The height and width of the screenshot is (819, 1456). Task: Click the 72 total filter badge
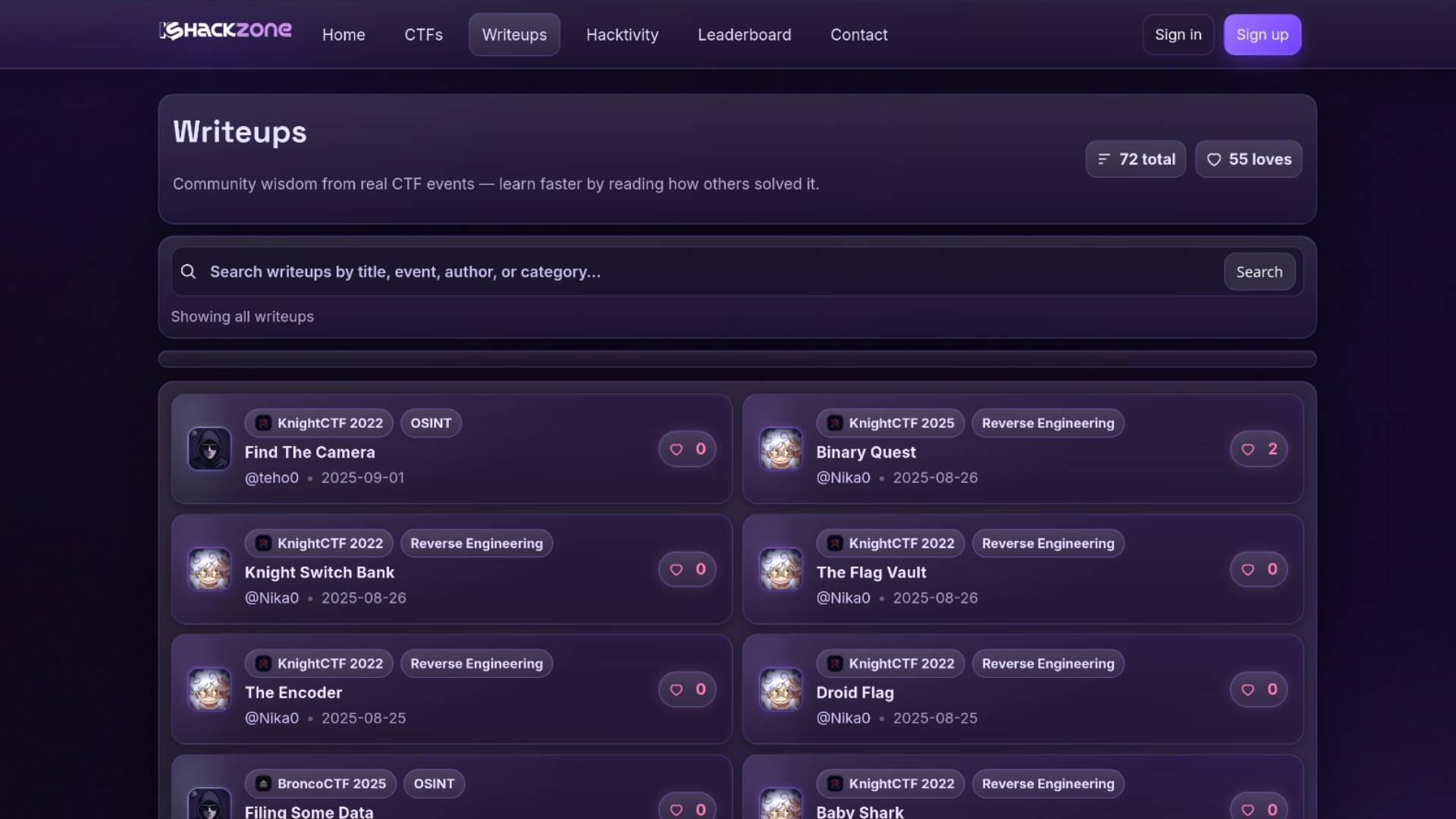pos(1135,159)
